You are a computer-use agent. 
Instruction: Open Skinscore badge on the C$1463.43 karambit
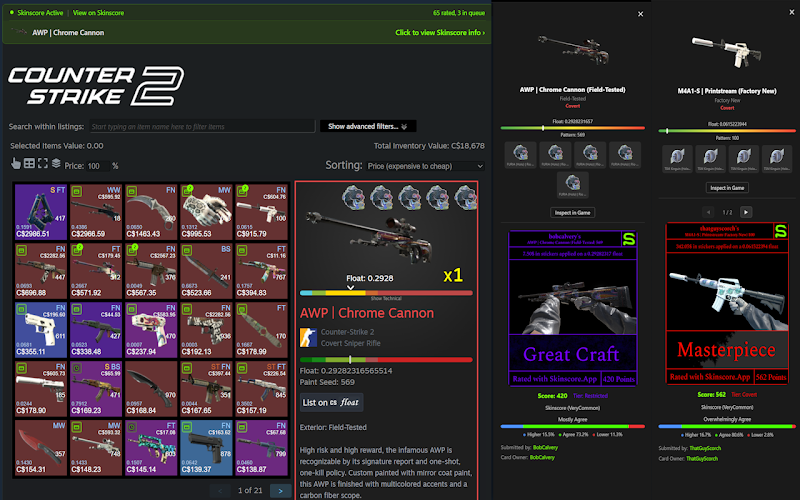[x=132, y=191]
